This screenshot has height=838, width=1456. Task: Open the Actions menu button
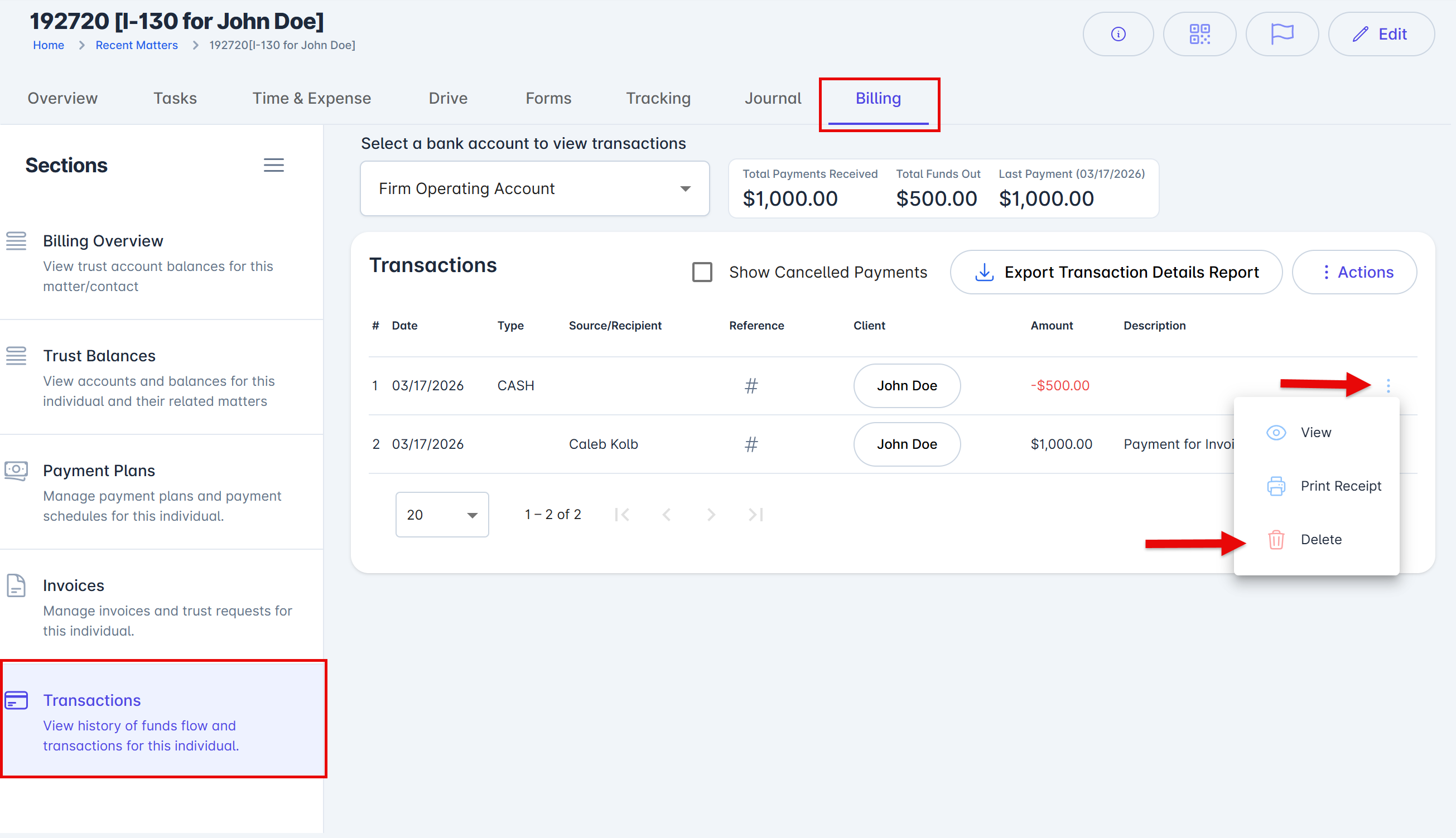(1354, 272)
